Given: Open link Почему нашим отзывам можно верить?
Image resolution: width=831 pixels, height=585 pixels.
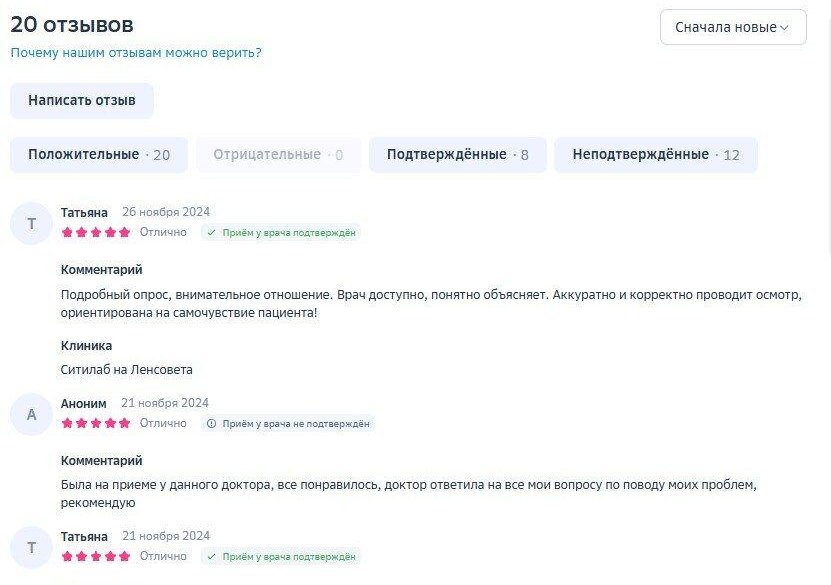Looking at the screenshot, I should coord(136,53).
